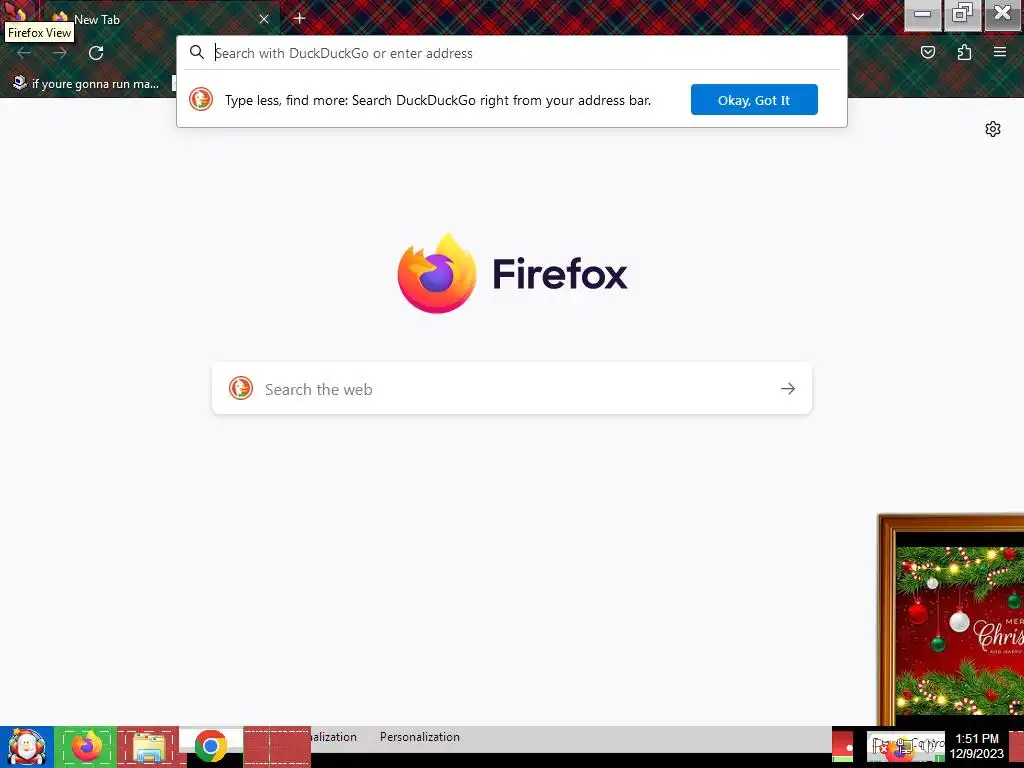1024x768 pixels.
Task: Go forward one page
Action: (x=60, y=52)
